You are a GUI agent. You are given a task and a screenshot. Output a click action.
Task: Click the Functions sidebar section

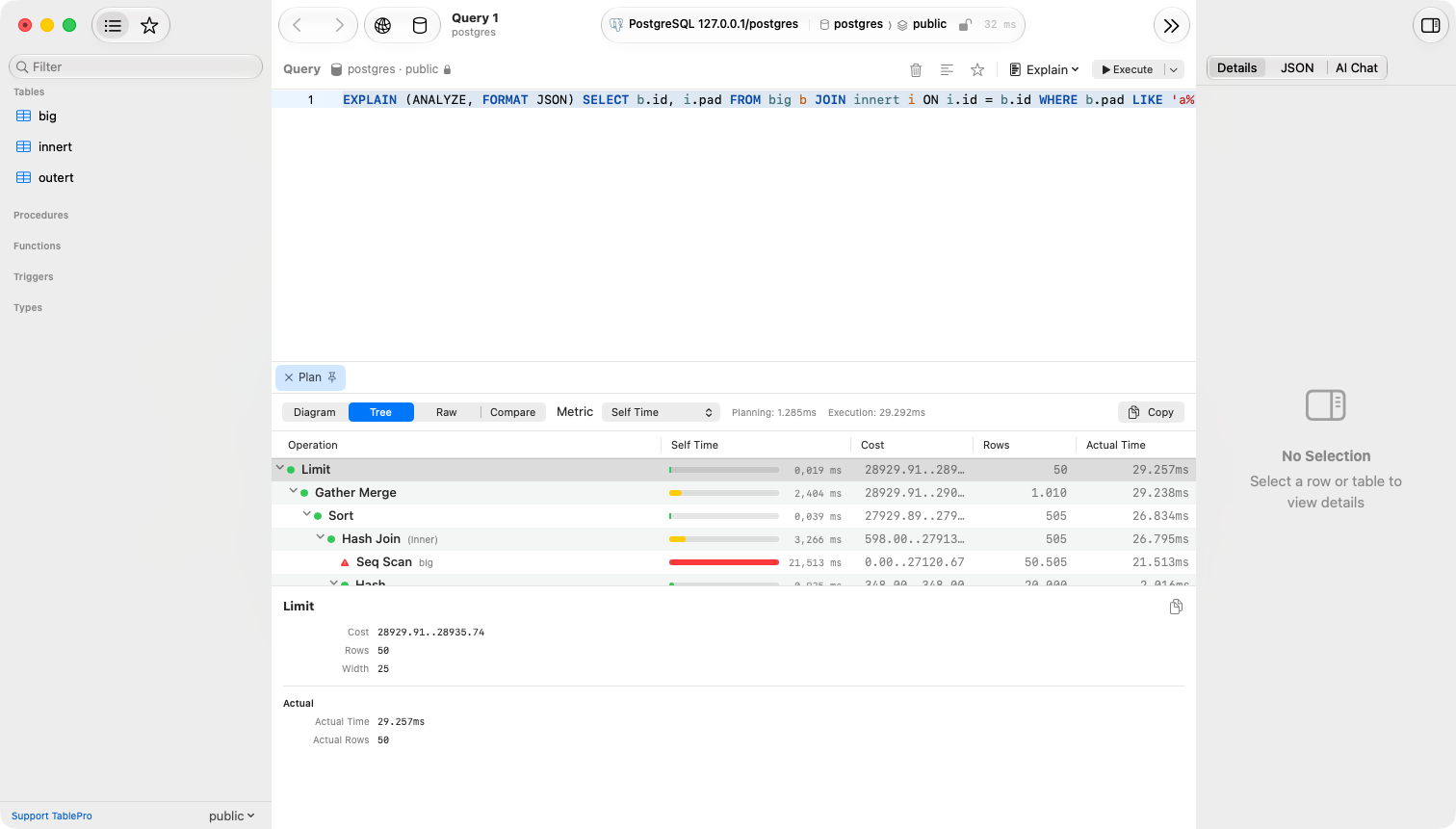(38, 246)
